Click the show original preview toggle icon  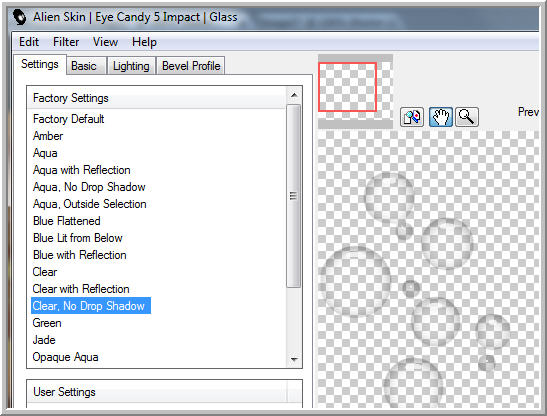pos(412,117)
